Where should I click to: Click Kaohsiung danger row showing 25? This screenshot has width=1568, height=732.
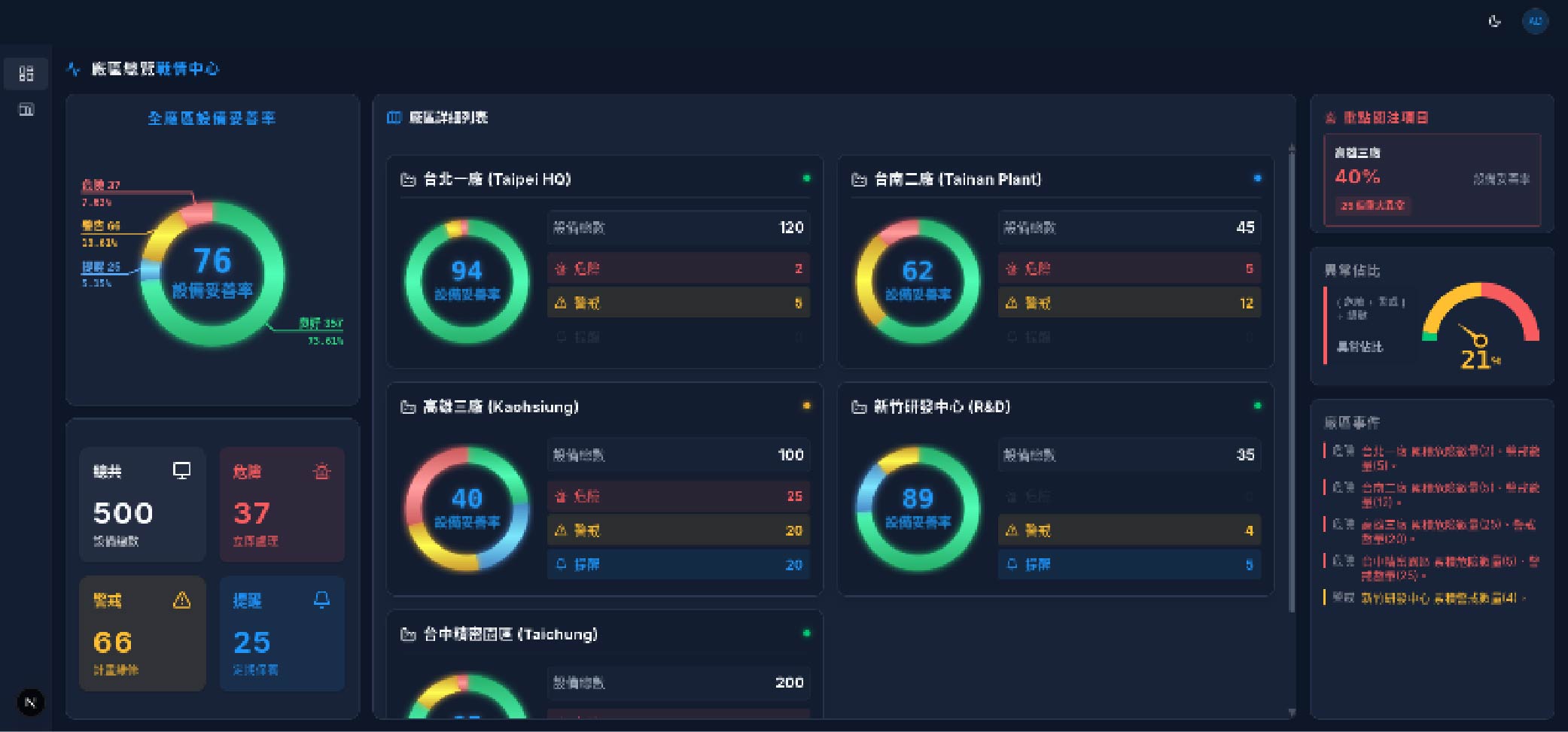677,497
